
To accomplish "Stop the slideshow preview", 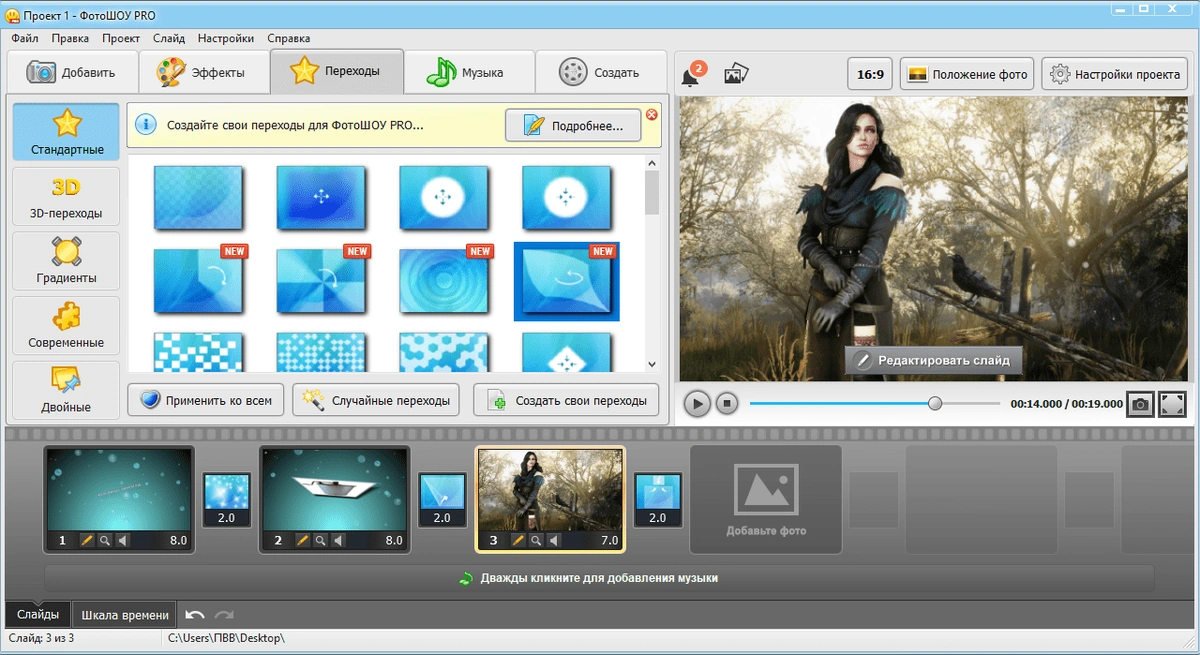I will (728, 404).
